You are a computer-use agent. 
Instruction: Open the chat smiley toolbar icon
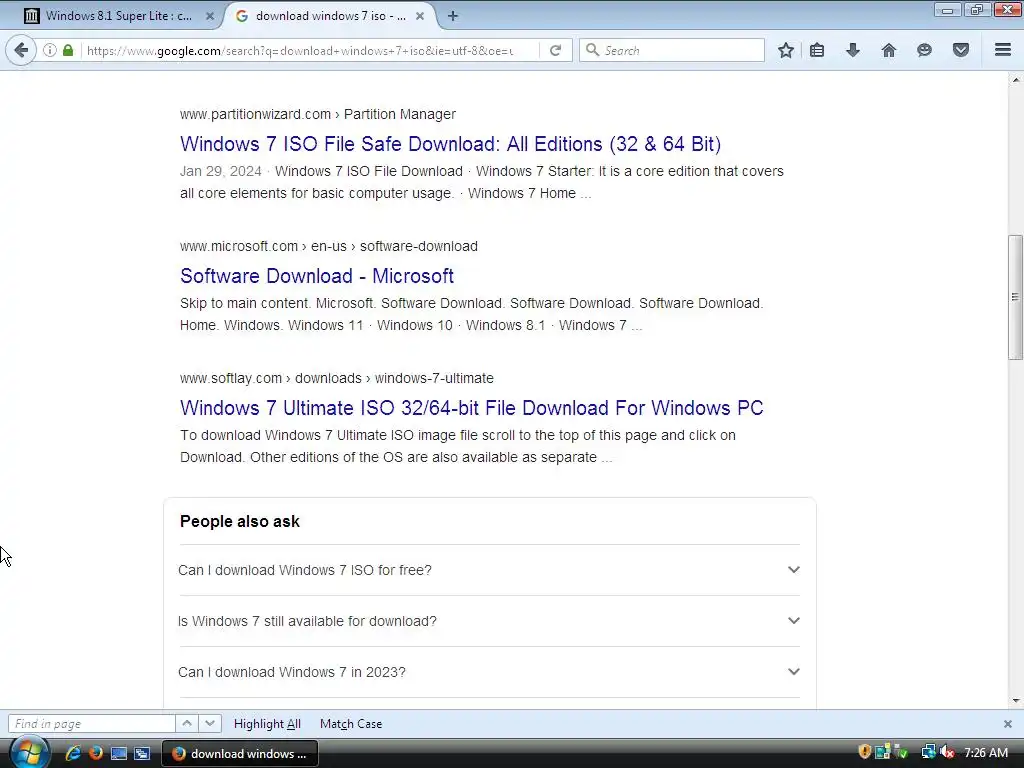coord(924,50)
